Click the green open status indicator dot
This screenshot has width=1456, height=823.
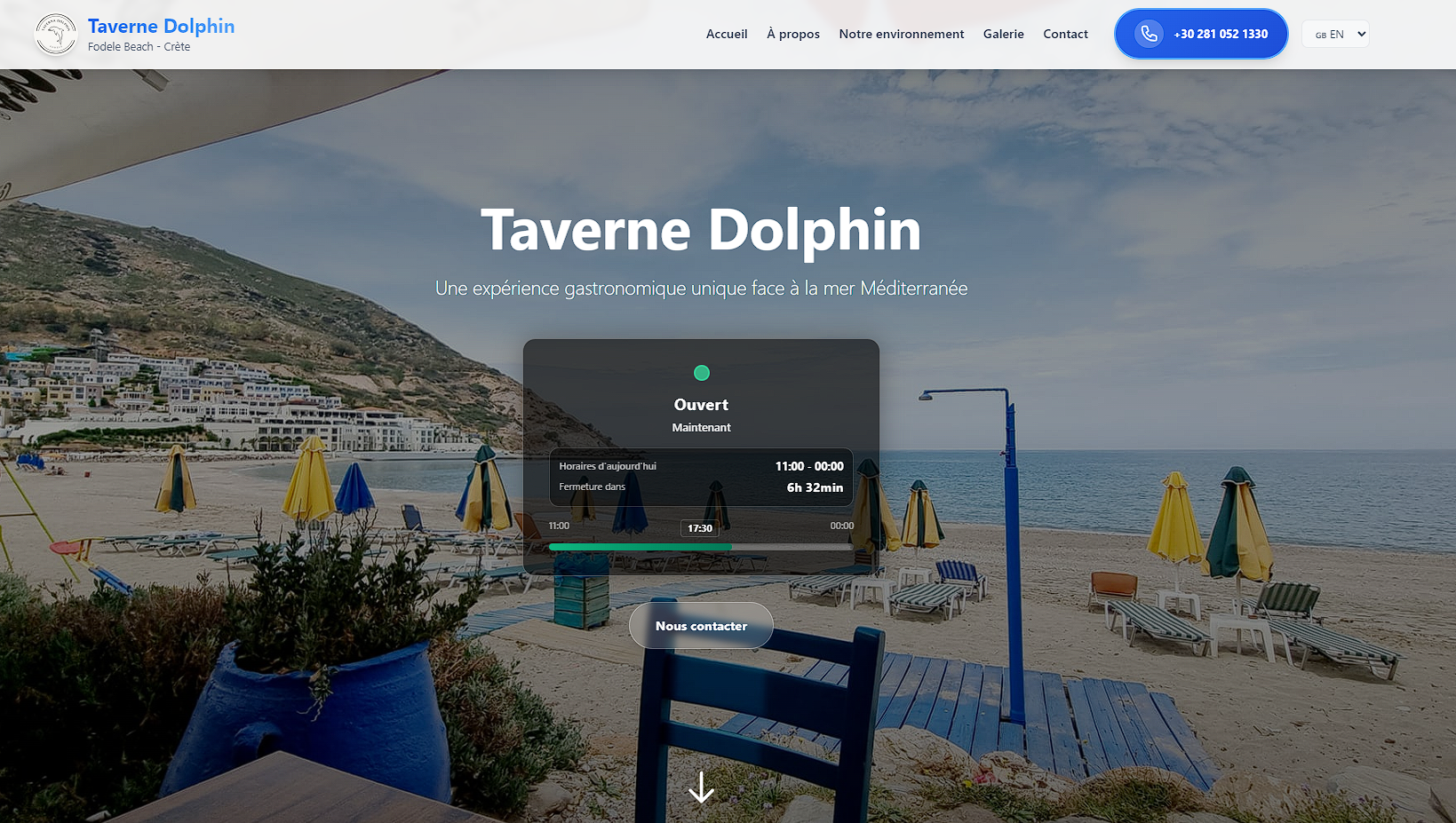coord(701,373)
